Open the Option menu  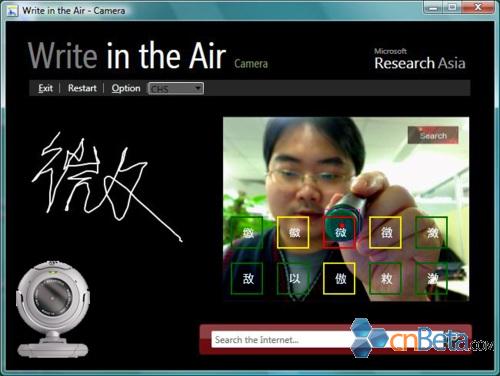(126, 88)
